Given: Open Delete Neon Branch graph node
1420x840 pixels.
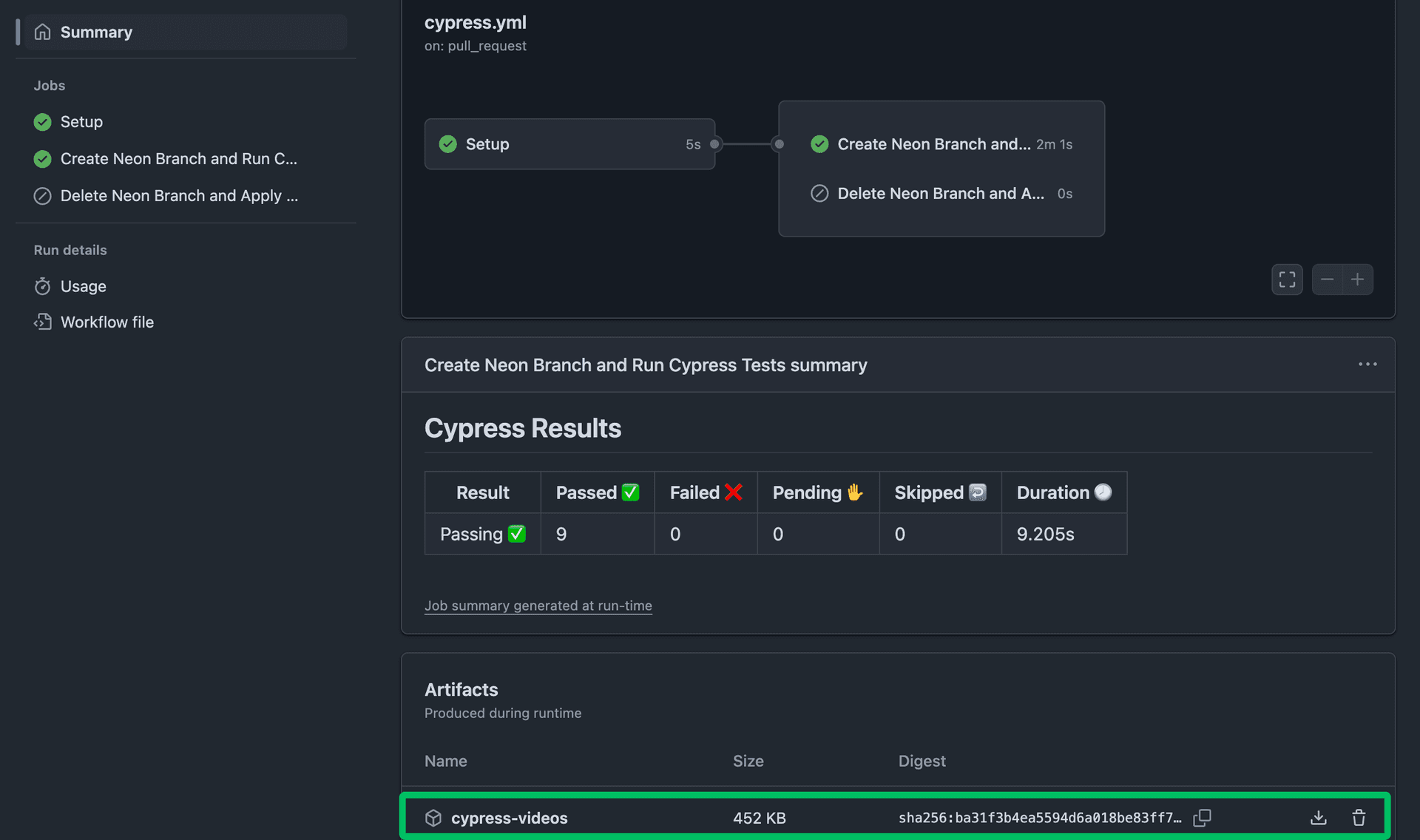Looking at the screenshot, I should click(x=940, y=193).
